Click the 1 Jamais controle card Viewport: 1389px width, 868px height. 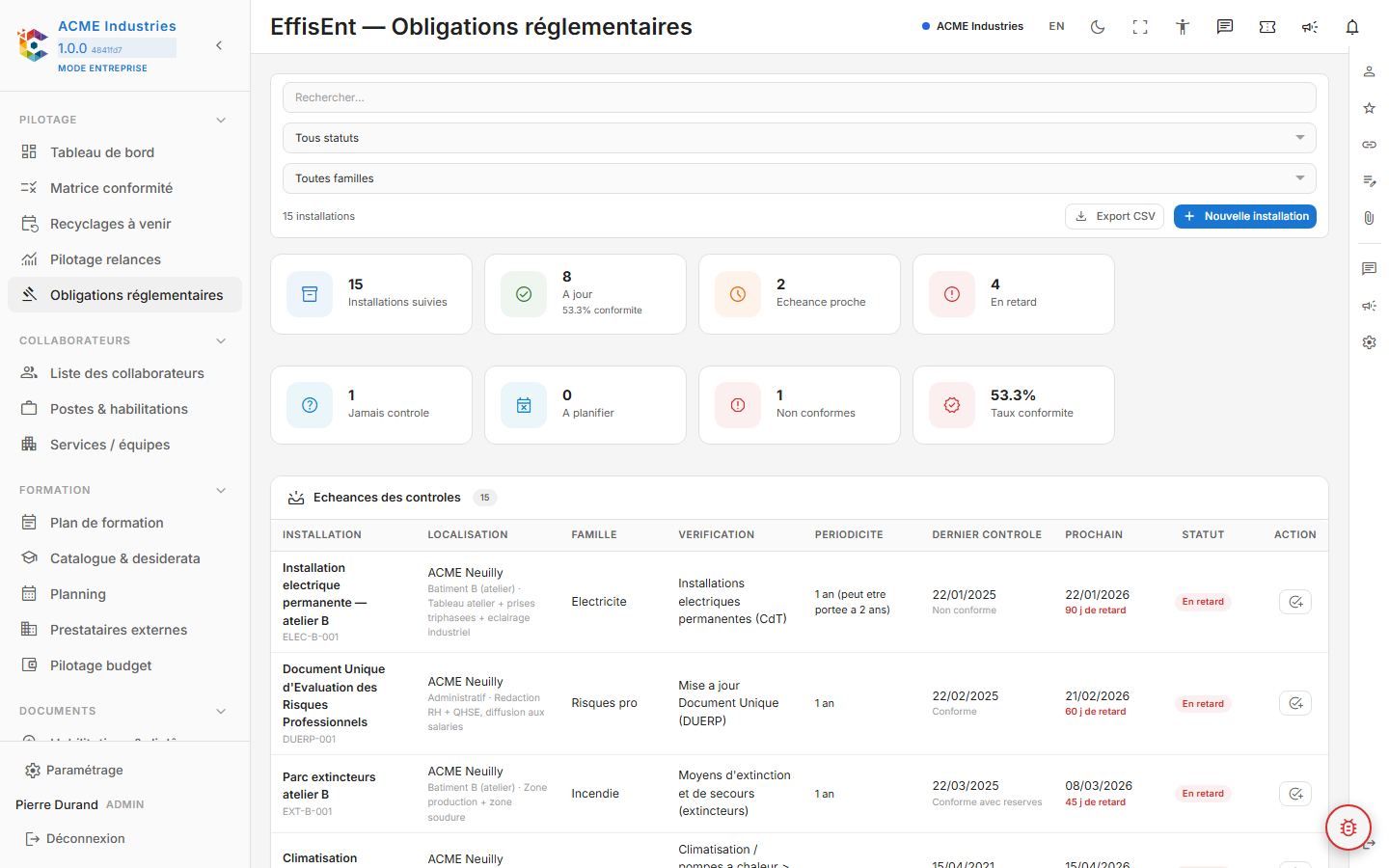371,405
